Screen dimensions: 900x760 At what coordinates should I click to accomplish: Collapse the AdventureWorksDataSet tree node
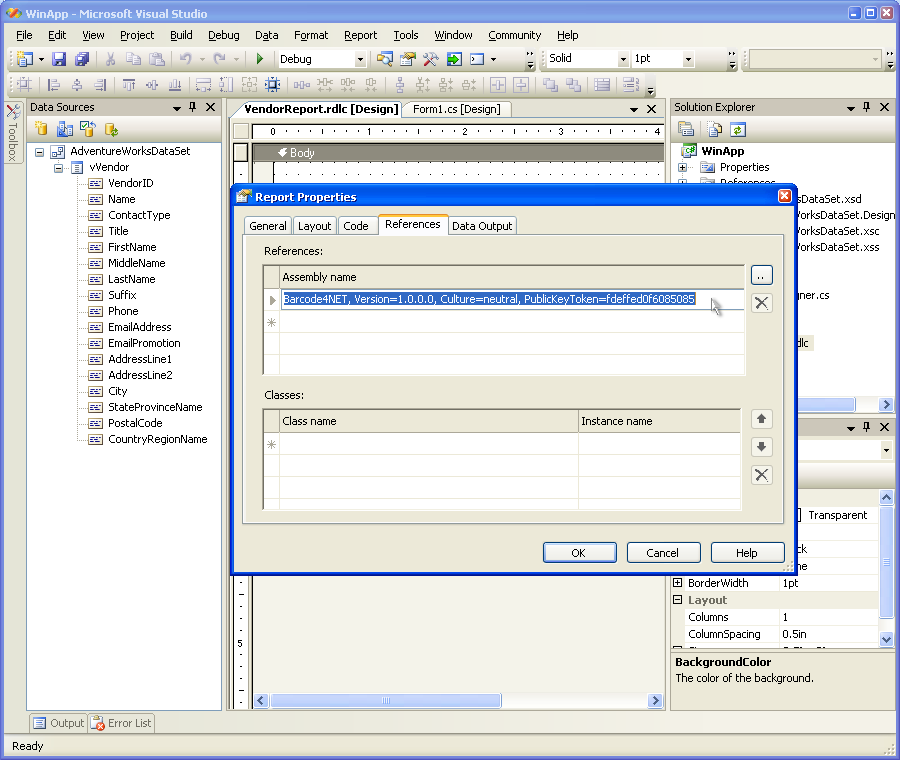(40, 152)
